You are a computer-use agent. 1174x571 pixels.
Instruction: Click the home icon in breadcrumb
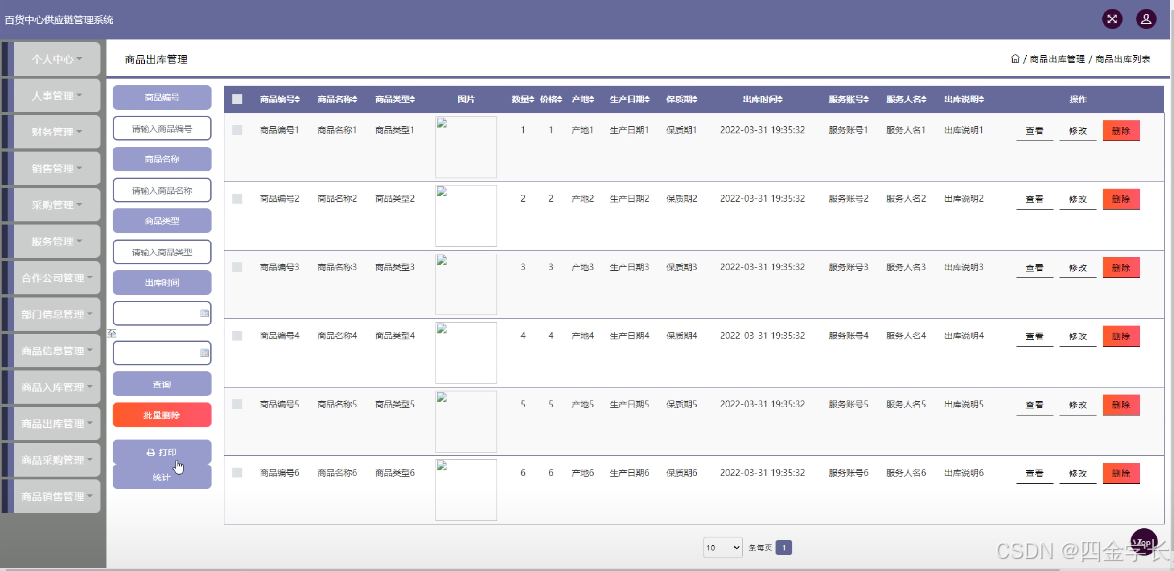click(1015, 58)
